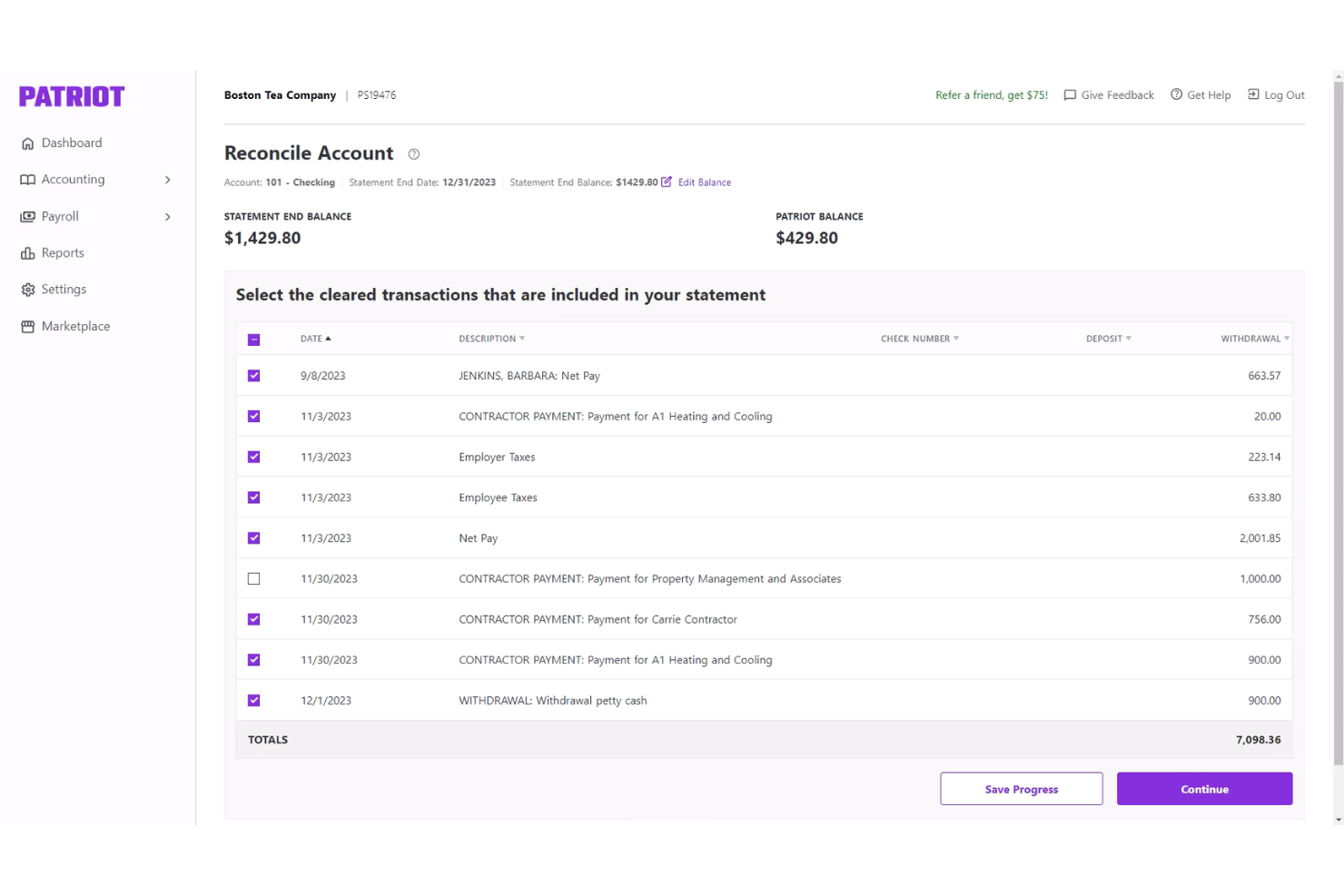This screenshot has height=896, width=1344.
Task: Check the Property Management and Associates payment
Action: (x=254, y=578)
